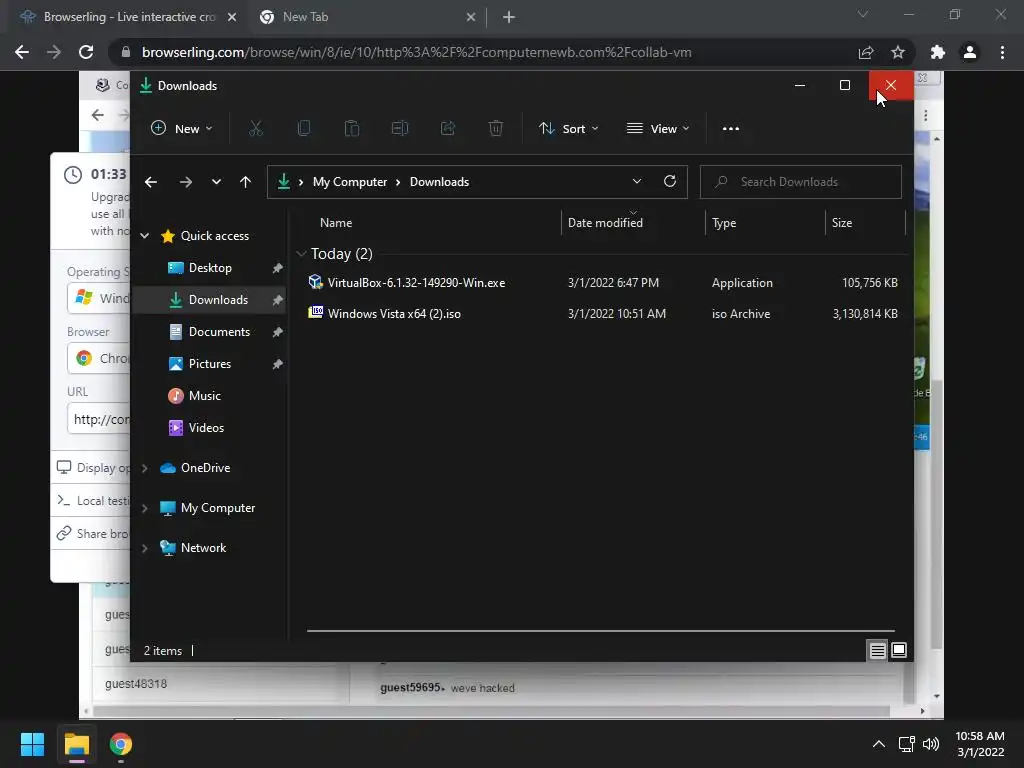Switch to details view layout icon
The image size is (1024, 768).
point(877,650)
